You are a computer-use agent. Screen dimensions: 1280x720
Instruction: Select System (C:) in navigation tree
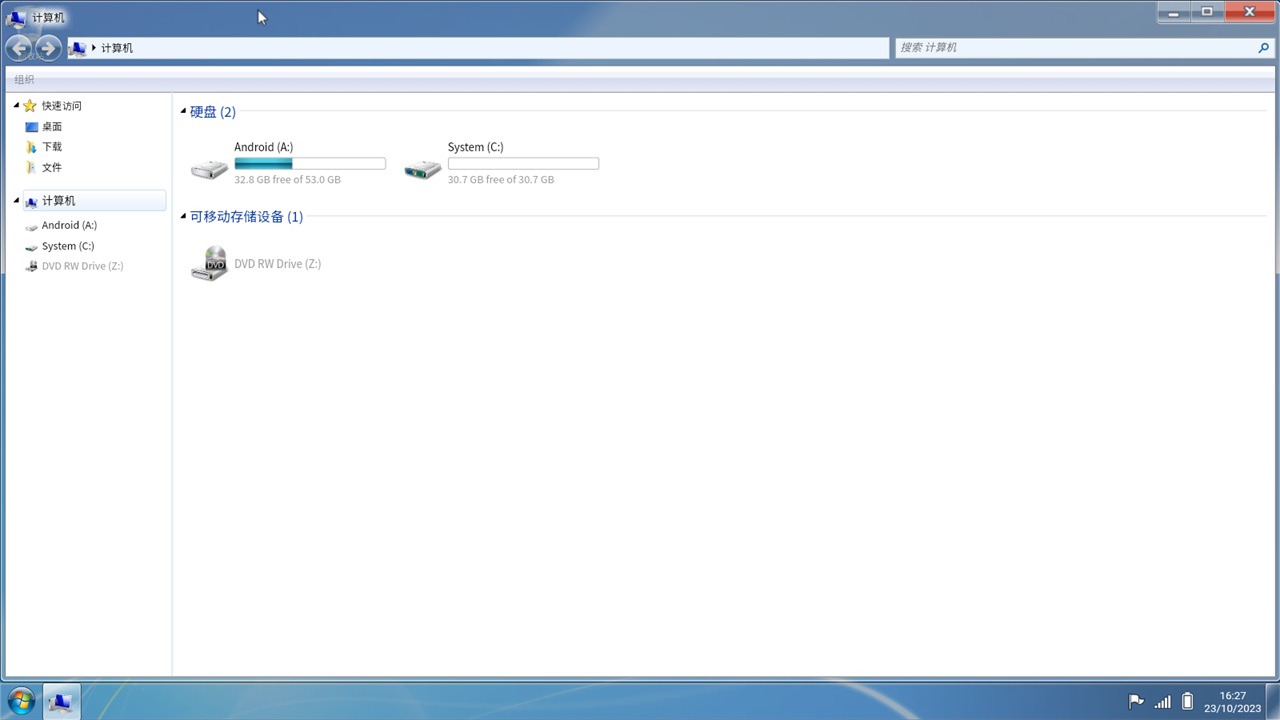(x=68, y=246)
